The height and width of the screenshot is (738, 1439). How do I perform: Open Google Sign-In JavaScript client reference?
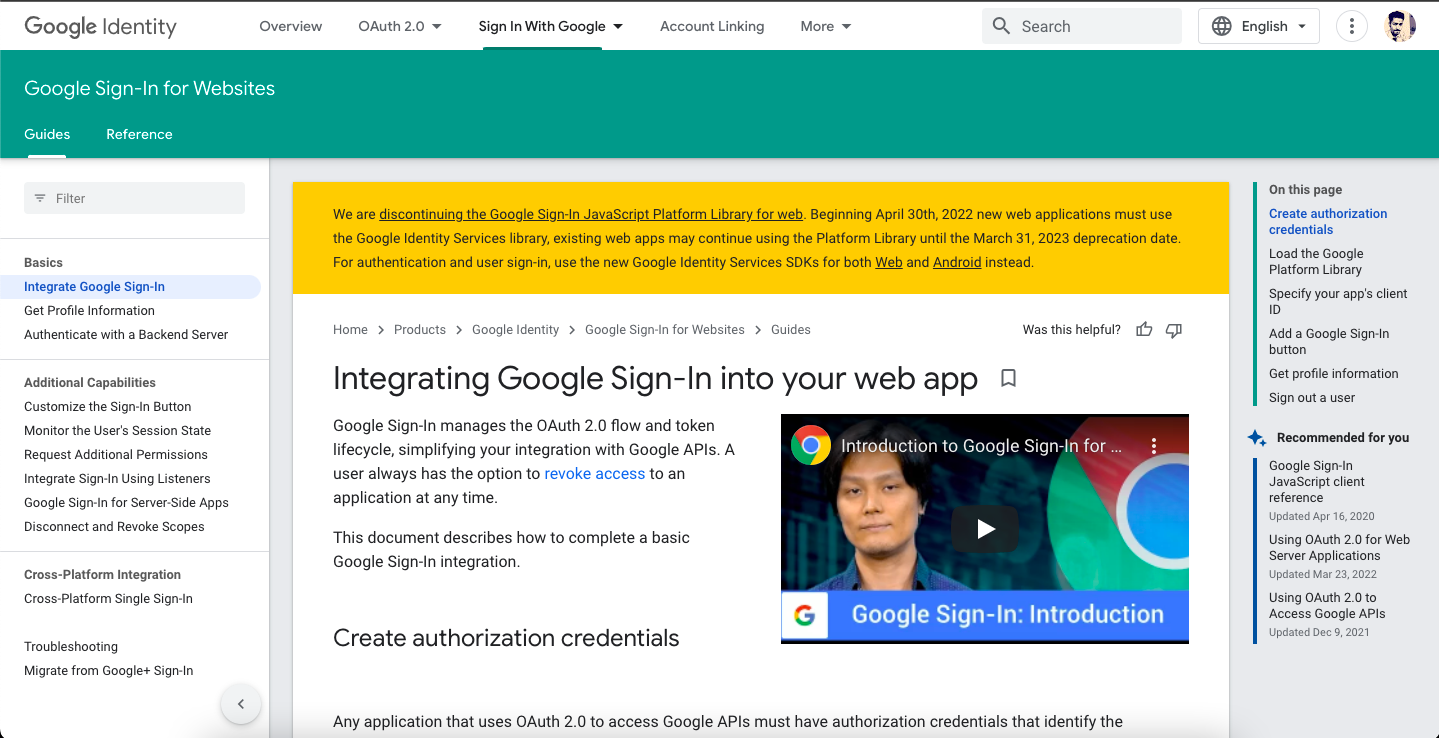point(1317,482)
